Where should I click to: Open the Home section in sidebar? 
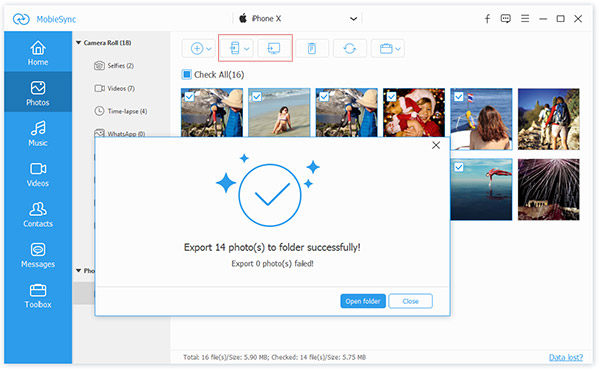click(x=38, y=52)
